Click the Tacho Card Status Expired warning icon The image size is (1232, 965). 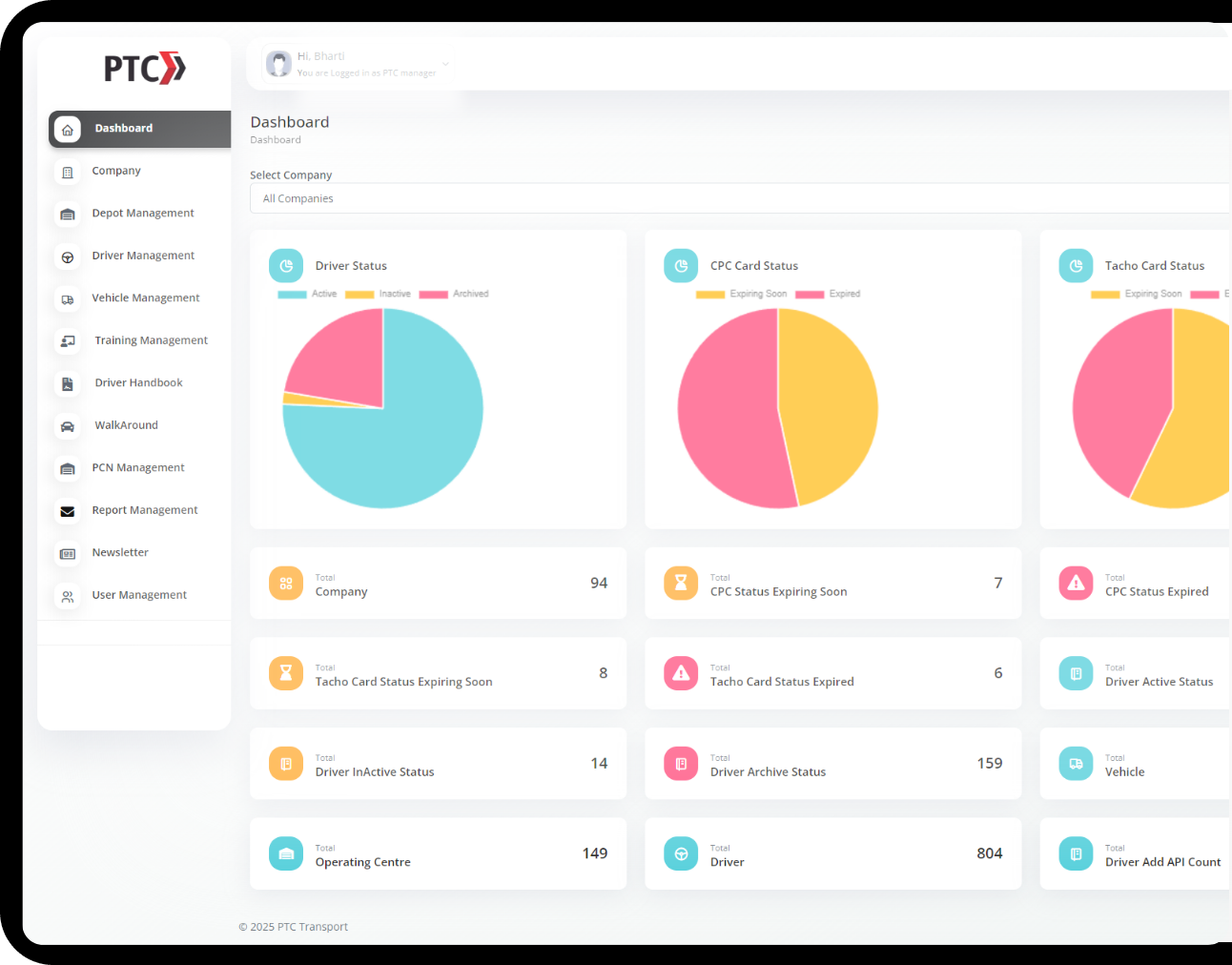[681, 673]
